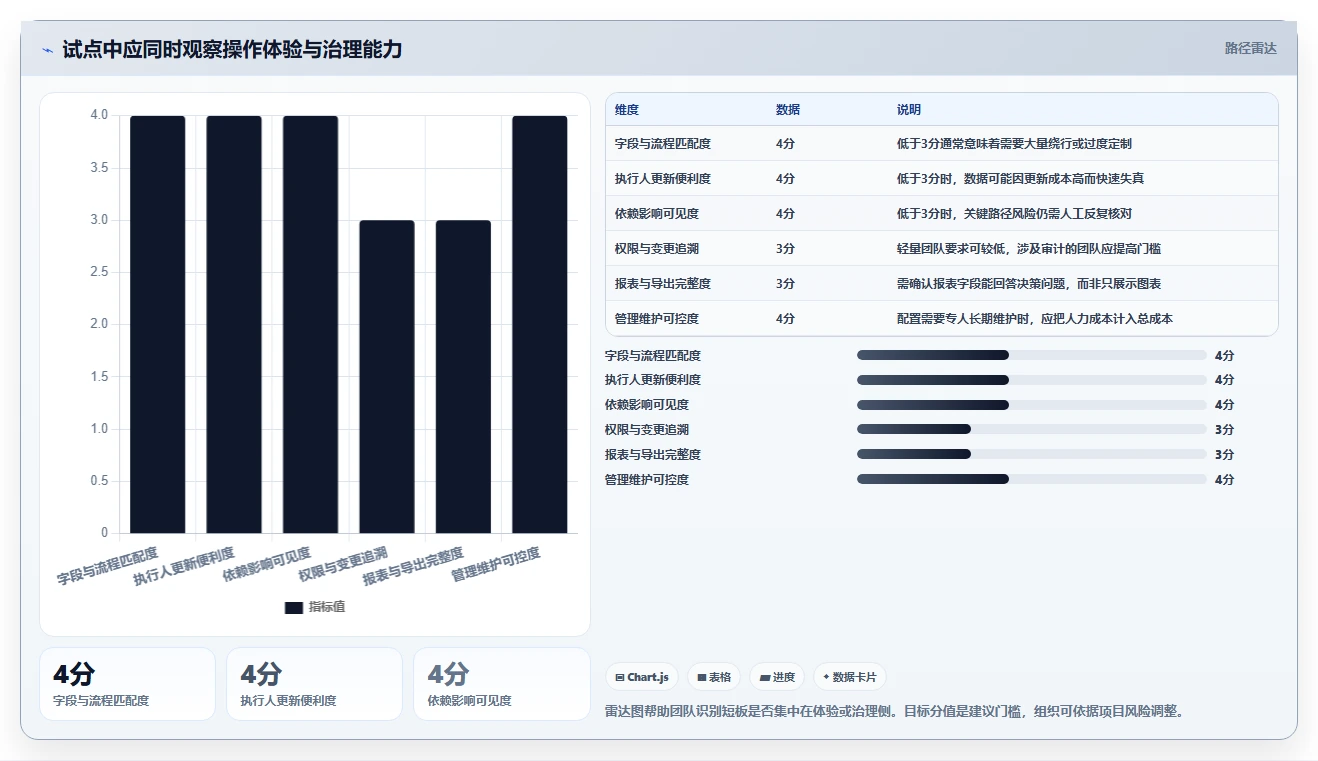Click the 依赖影响可见度 bar in the chart

(311, 324)
